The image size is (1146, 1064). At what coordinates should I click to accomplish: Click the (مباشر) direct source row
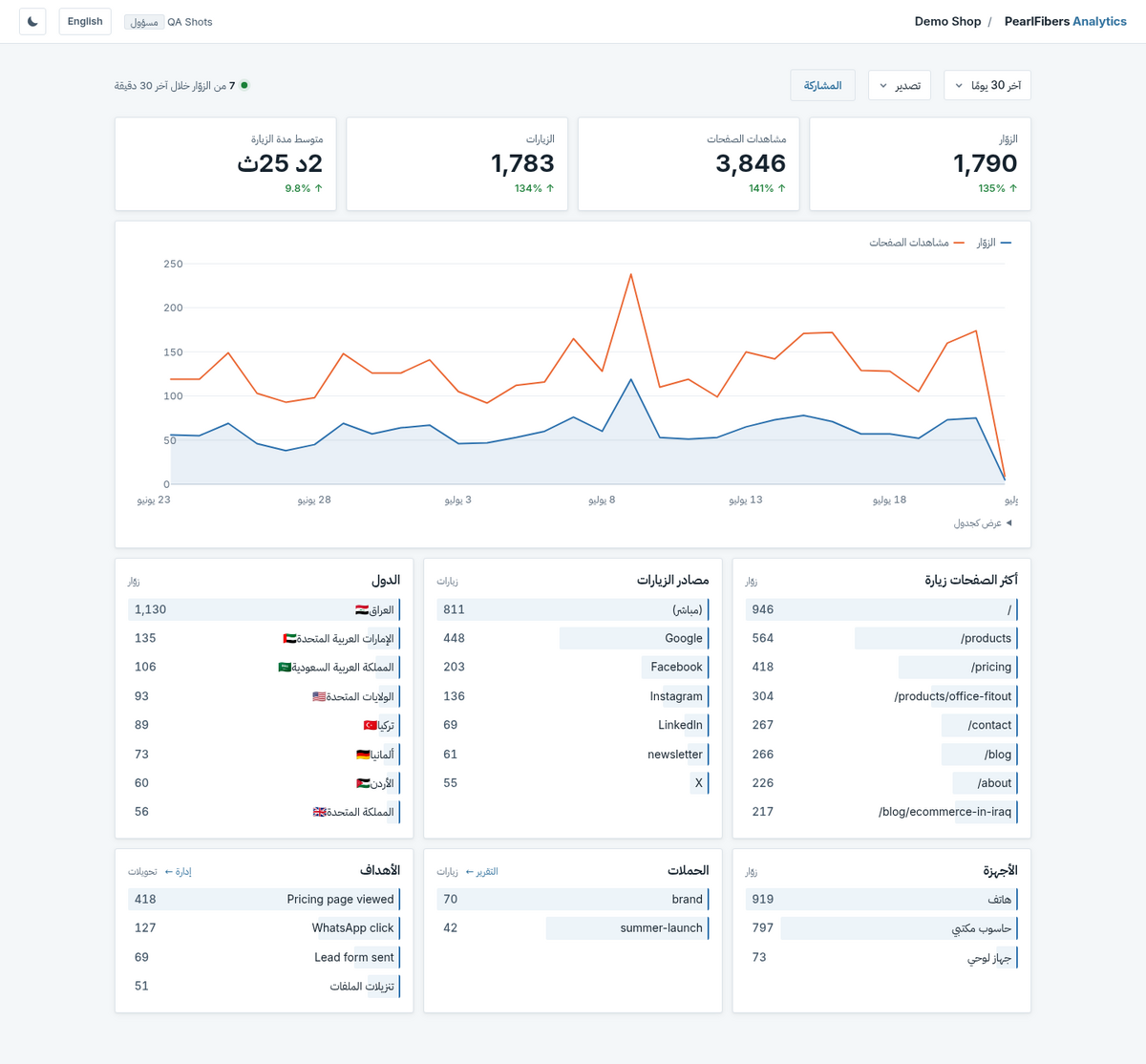573,609
